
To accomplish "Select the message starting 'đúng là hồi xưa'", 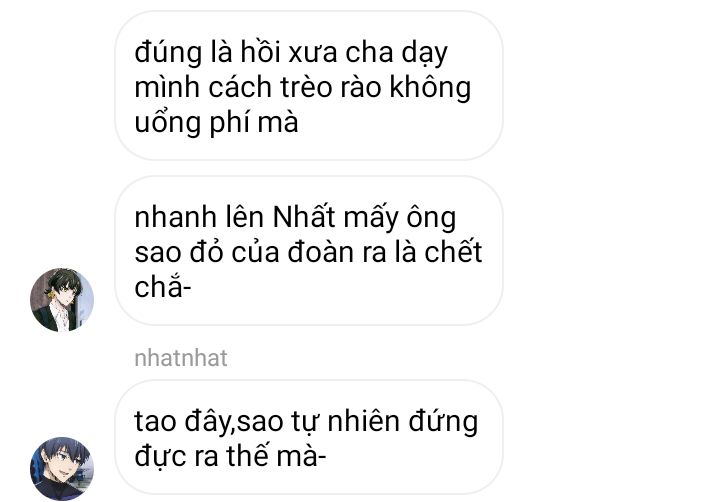I will click(309, 86).
